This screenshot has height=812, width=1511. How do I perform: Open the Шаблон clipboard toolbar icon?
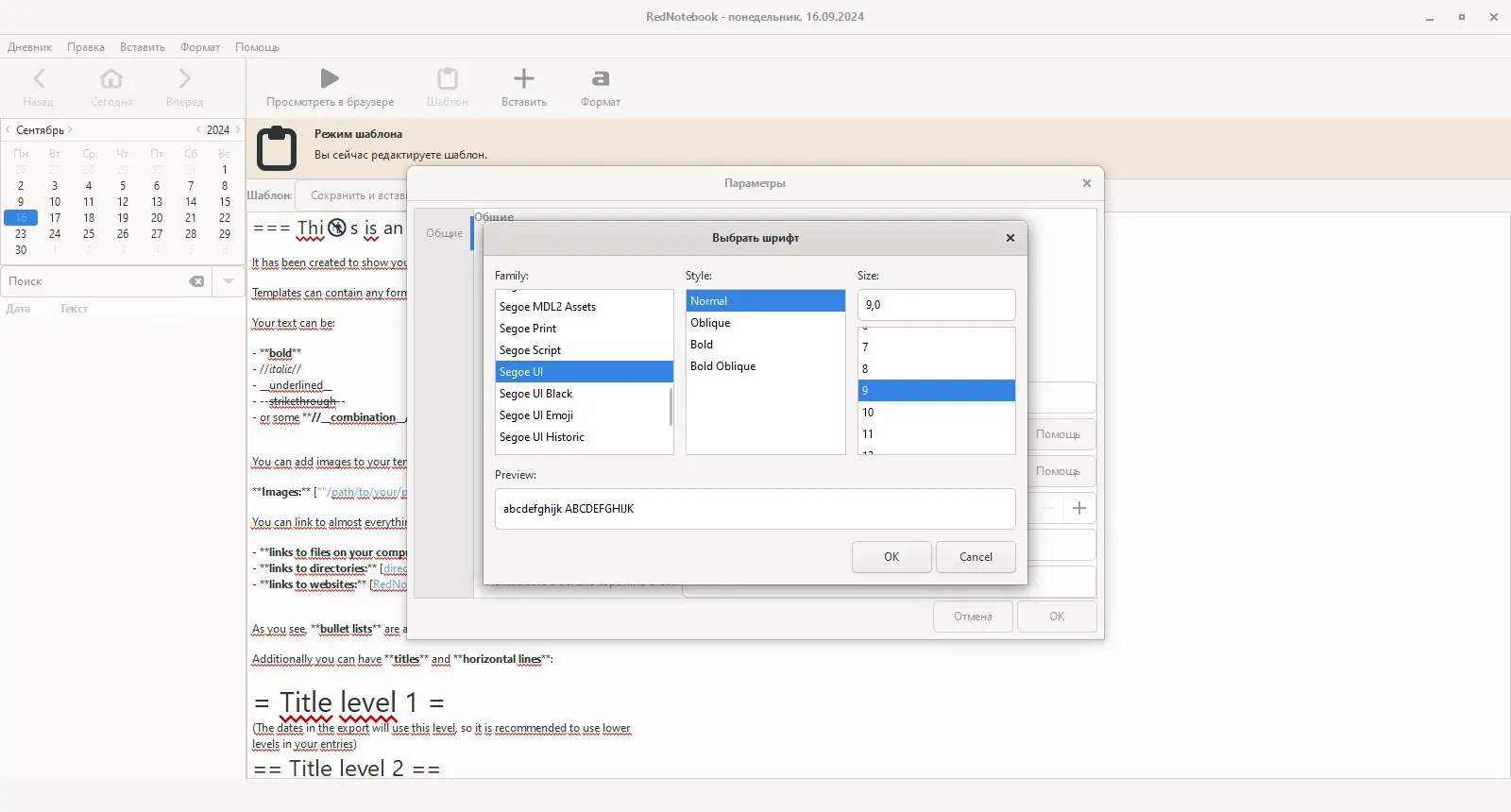point(448,78)
